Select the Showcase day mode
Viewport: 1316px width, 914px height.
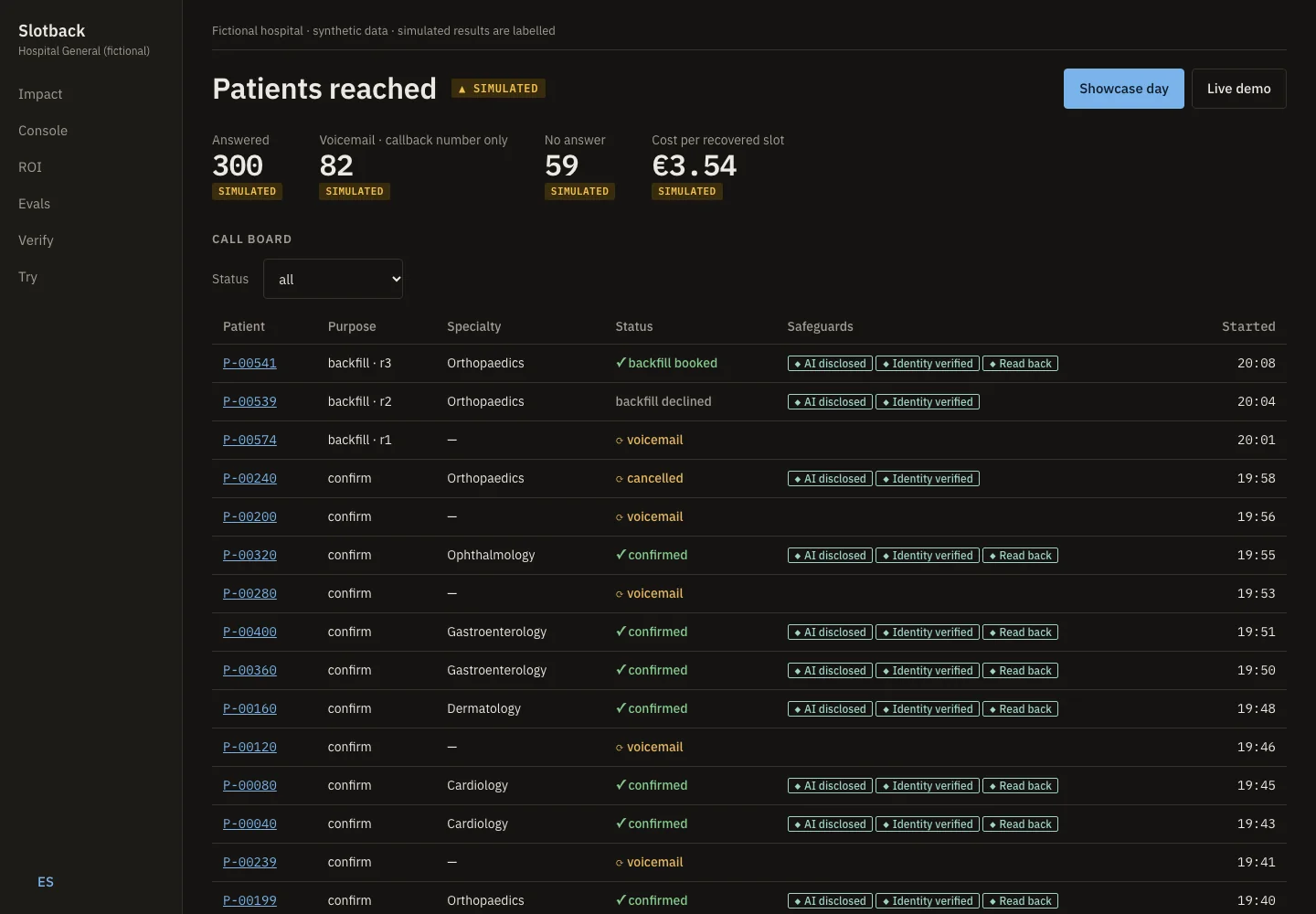(x=1123, y=89)
